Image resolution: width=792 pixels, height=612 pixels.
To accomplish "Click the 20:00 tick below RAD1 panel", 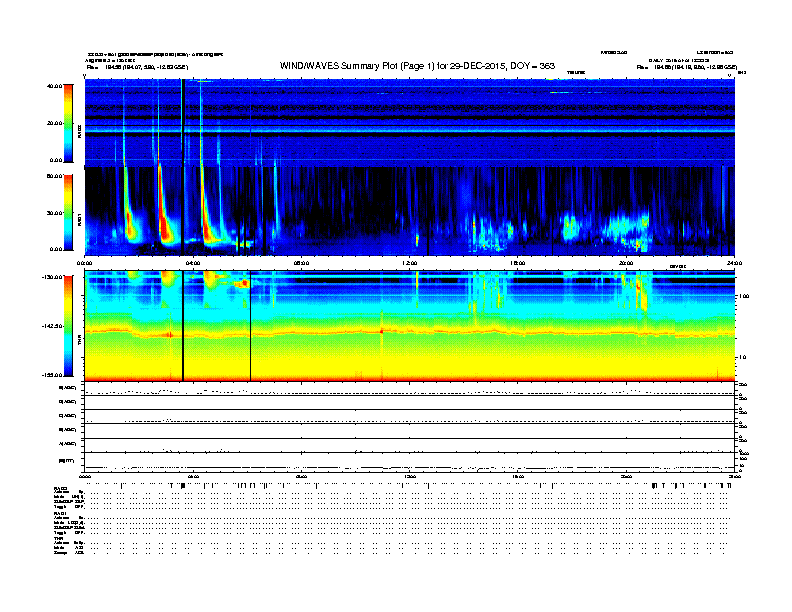I will pos(626,263).
